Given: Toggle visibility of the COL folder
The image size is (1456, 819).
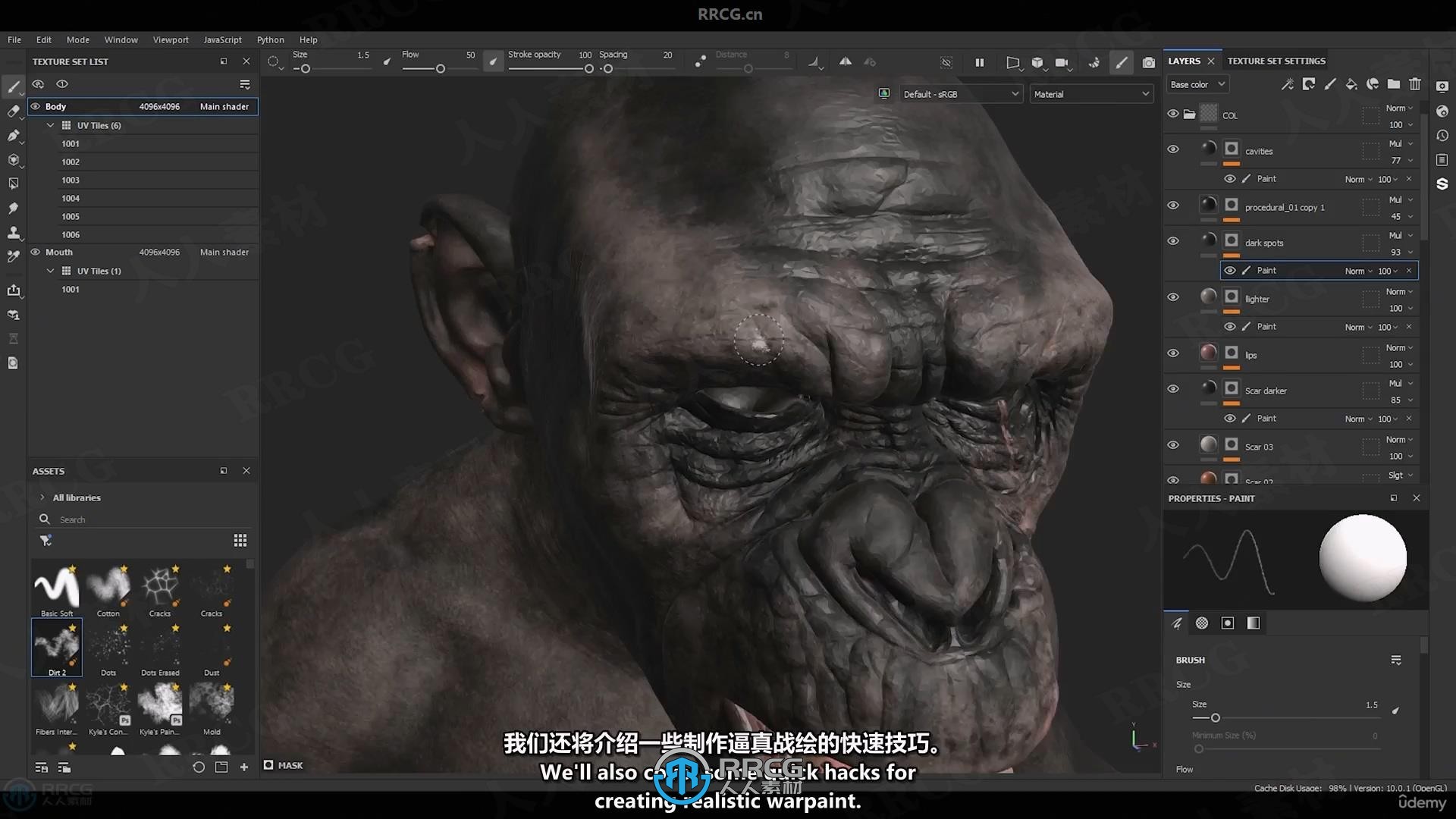Looking at the screenshot, I should (x=1173, y=115).
